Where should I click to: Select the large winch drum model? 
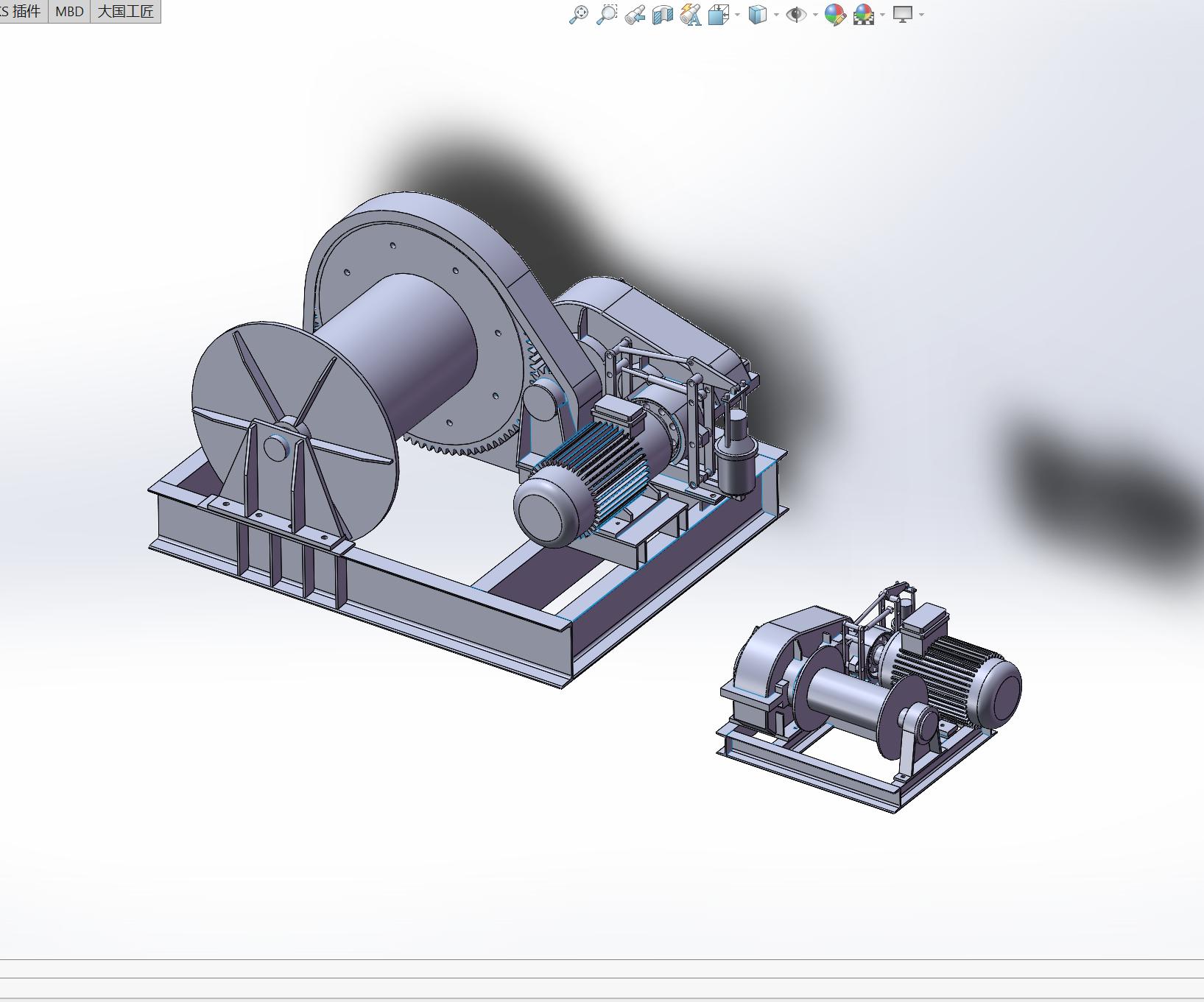tap(398, 353)
